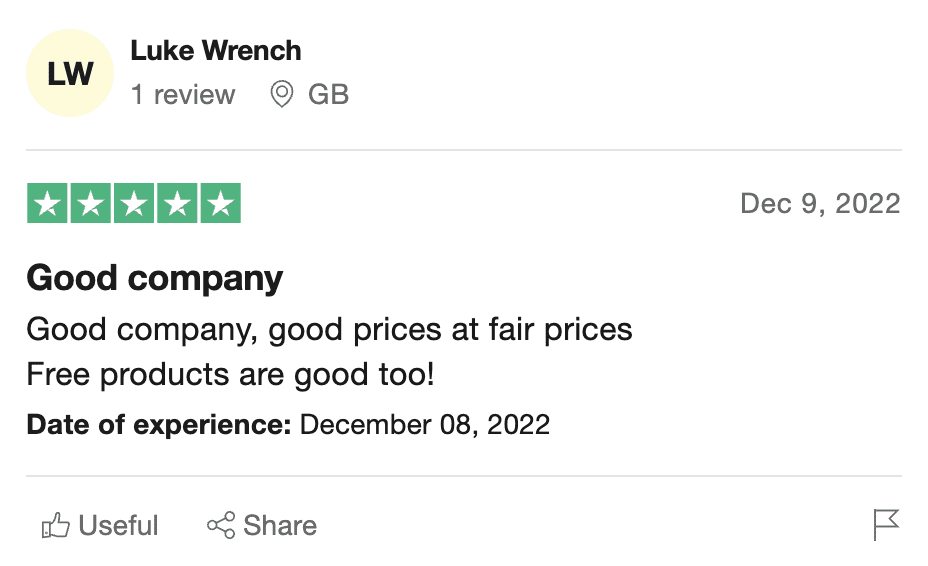Click the review body text about fair prices
The width and height of the screenshot is (928, 566).
click(x=330, y=330)
